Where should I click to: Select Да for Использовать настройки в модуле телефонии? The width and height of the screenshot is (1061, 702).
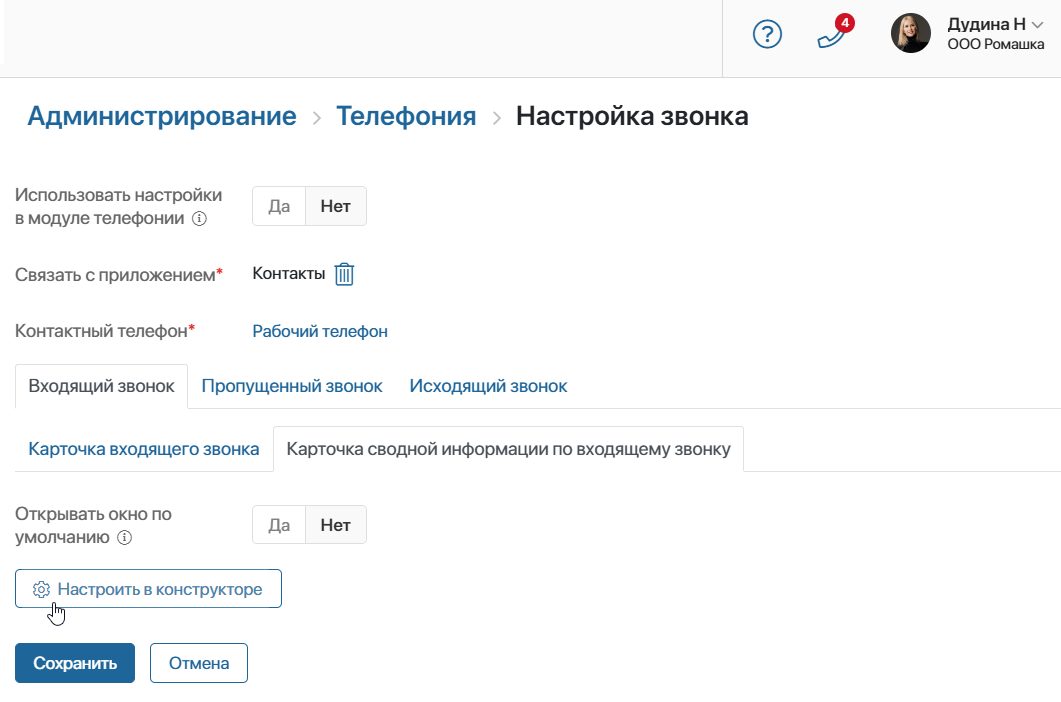pyautogui.click(x=279, y=206)
